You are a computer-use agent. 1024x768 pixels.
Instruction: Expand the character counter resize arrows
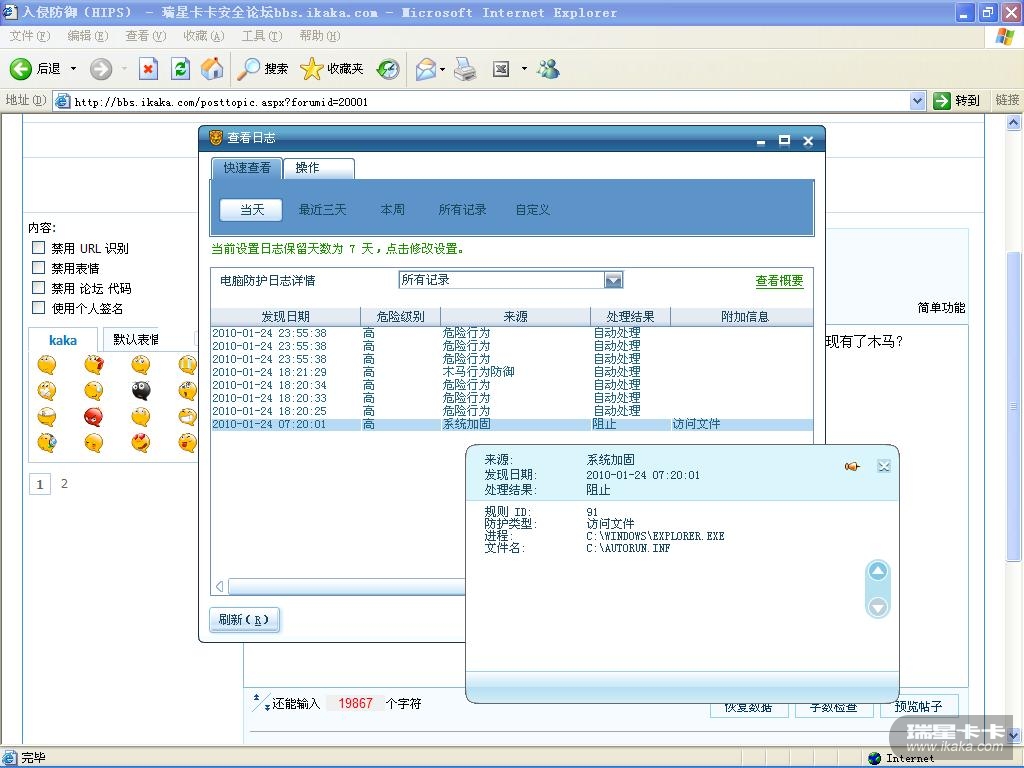(x=261, y=703)
